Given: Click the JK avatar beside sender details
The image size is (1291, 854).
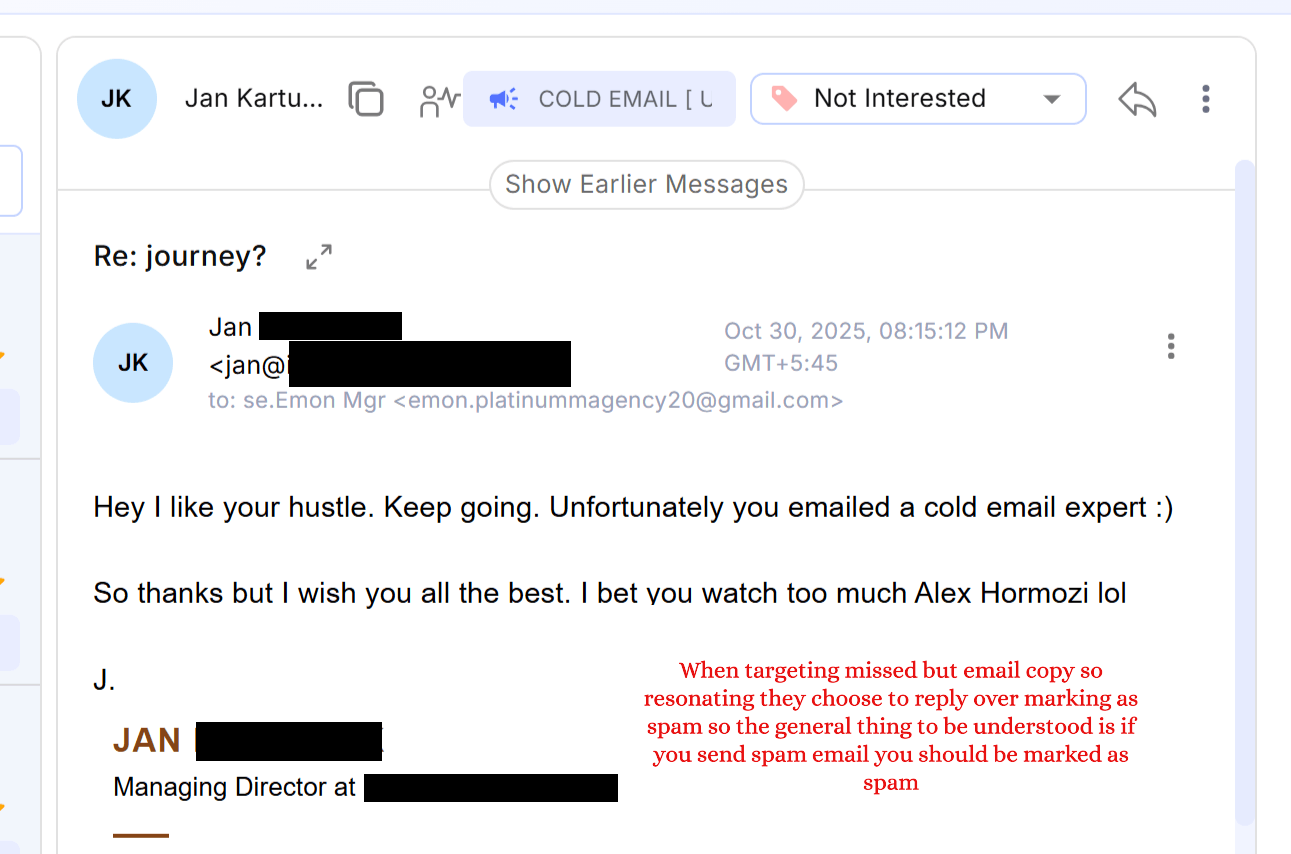Looking at the screenshot, I should point(133,363).
